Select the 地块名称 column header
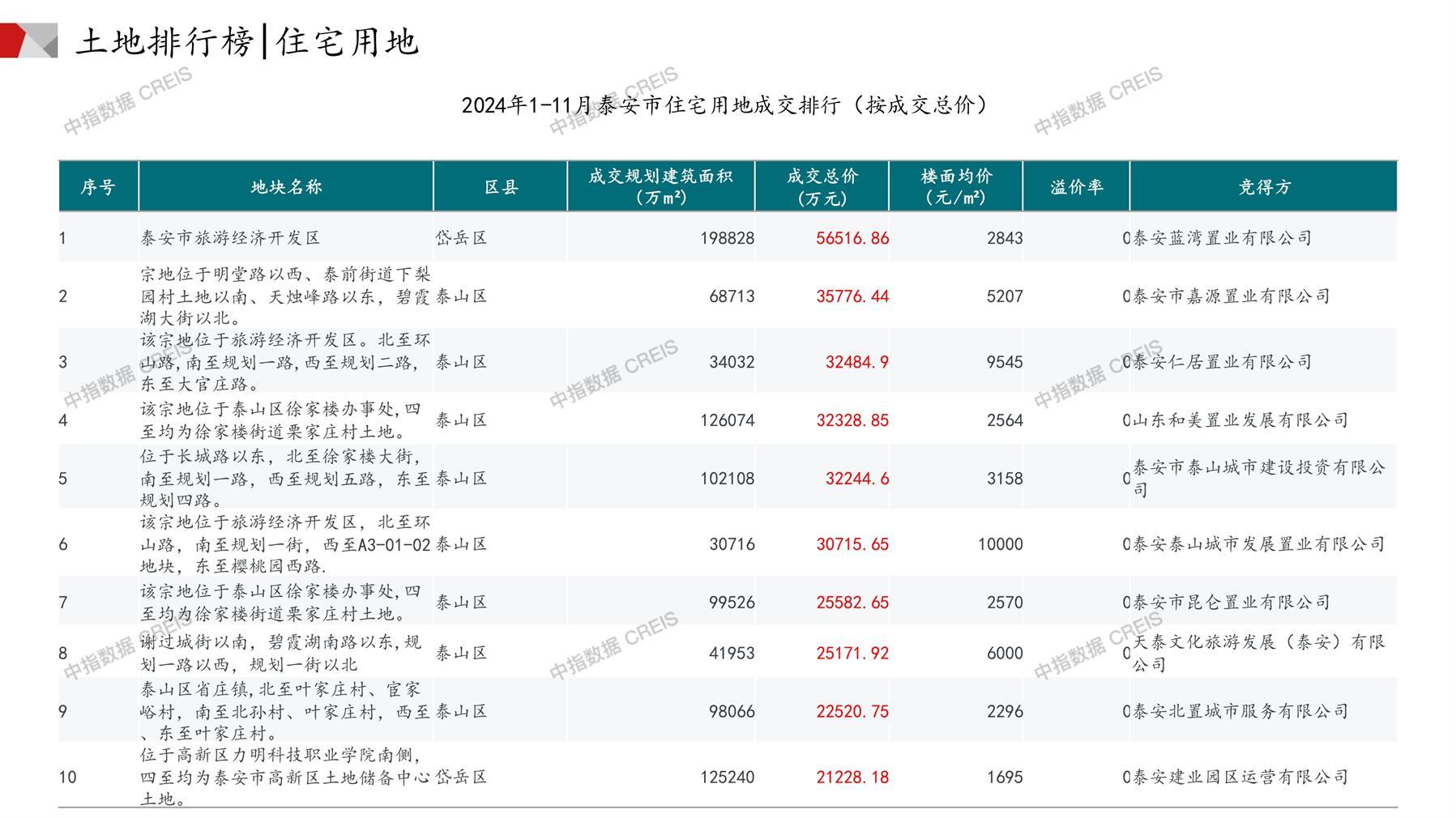The height and width of the screenshot is (818, 1456). pos(286,187)
